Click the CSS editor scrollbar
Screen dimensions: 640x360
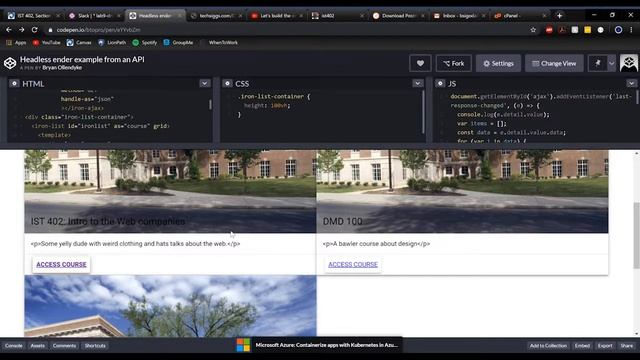pos(423,112)
